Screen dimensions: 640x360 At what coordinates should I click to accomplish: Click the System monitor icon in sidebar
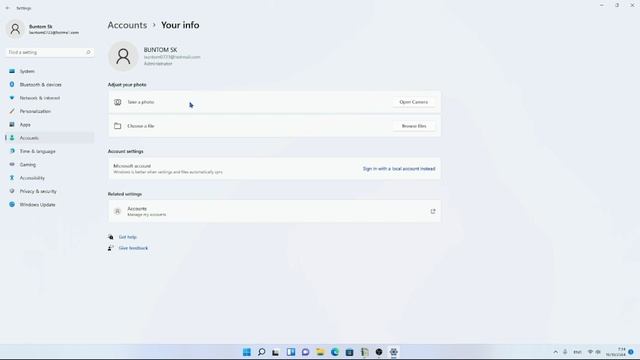pyautogui.click(x=12, y=71)
